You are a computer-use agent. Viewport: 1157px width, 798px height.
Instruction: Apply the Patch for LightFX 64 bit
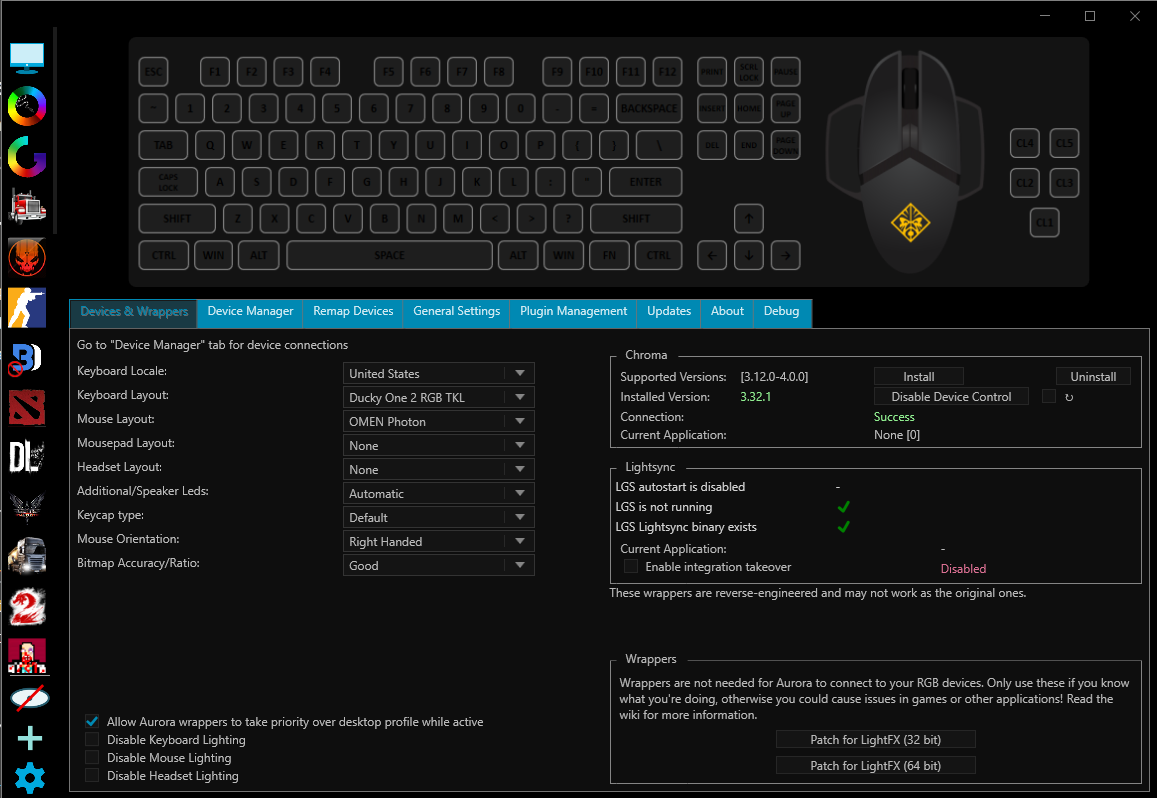875,765
